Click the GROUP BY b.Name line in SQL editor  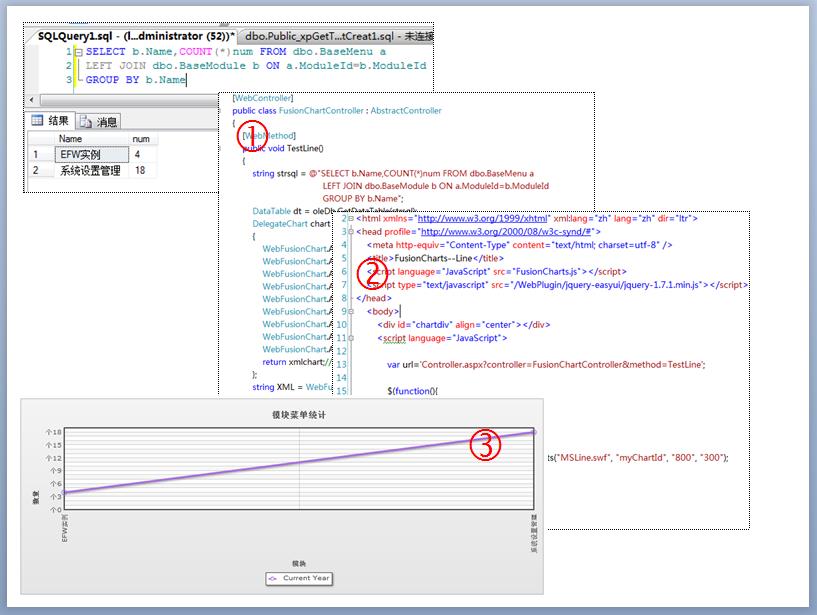click(135, 80)
